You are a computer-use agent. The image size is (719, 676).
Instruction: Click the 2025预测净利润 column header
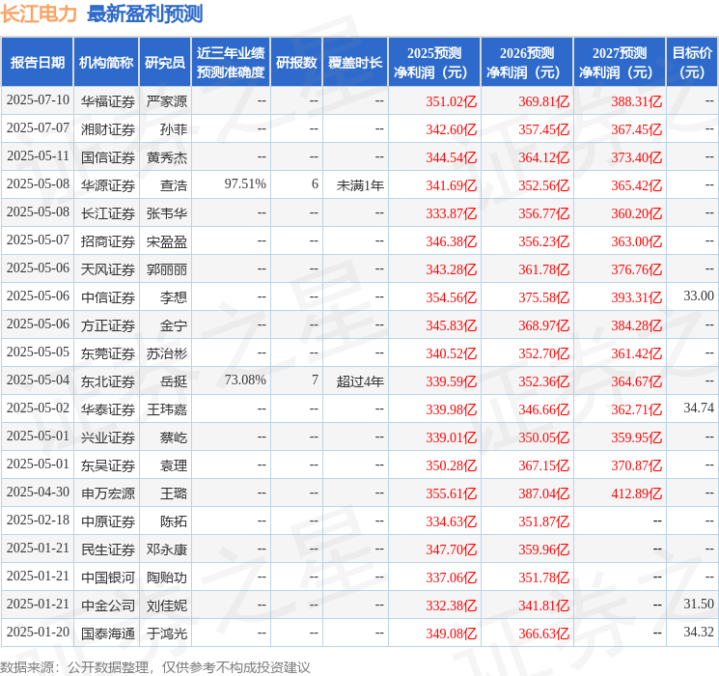pyautogui.click(x=434, y=62)
